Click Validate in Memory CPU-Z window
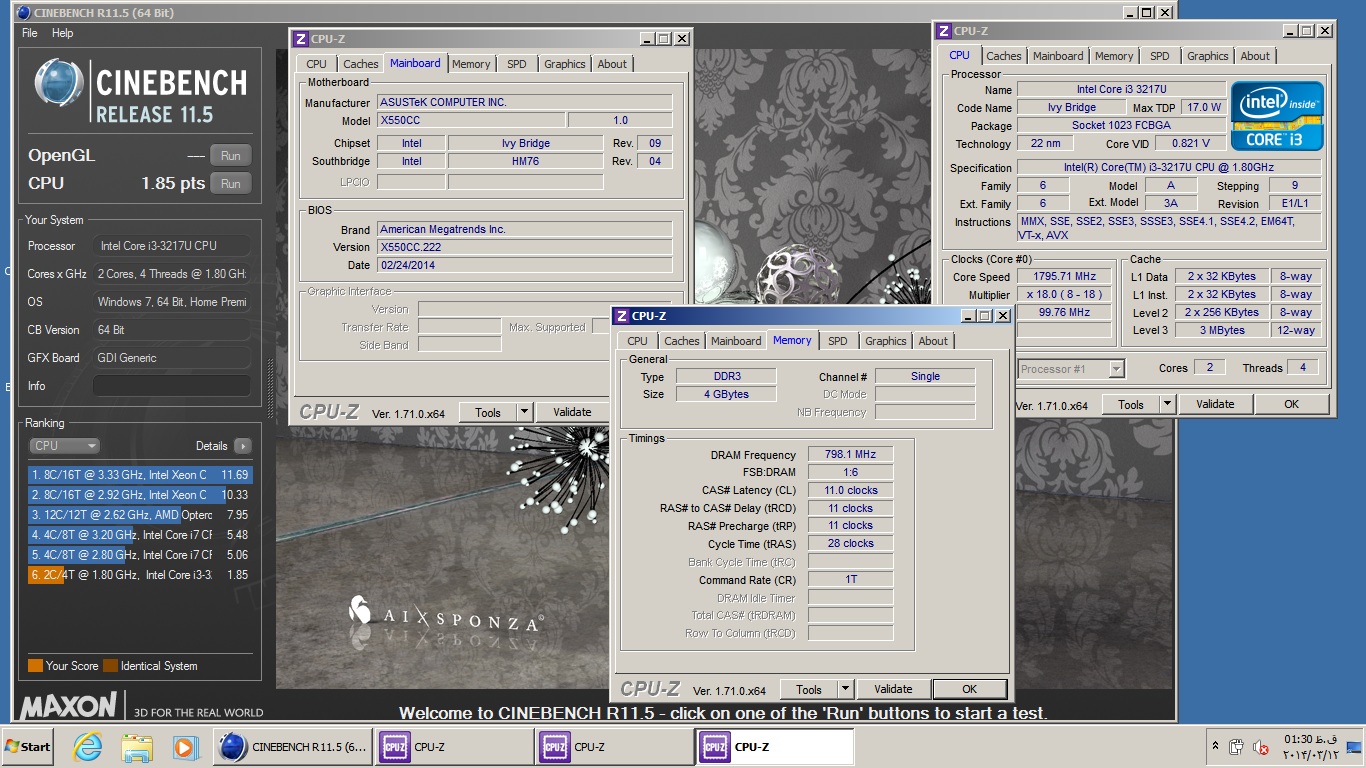 click(x=893, y=689)
